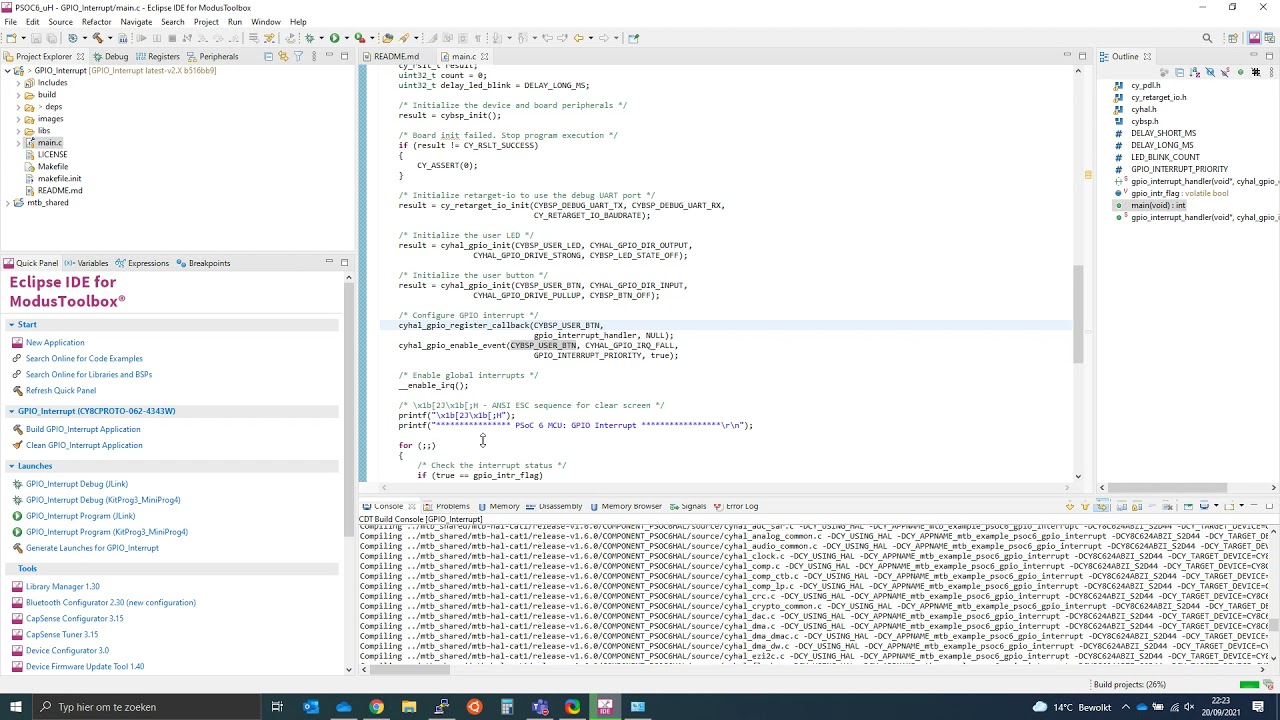Viewport: 1280px width, 720px height.
Task: Expand the mtb_shared project
Action: click(x=7, y=203)
